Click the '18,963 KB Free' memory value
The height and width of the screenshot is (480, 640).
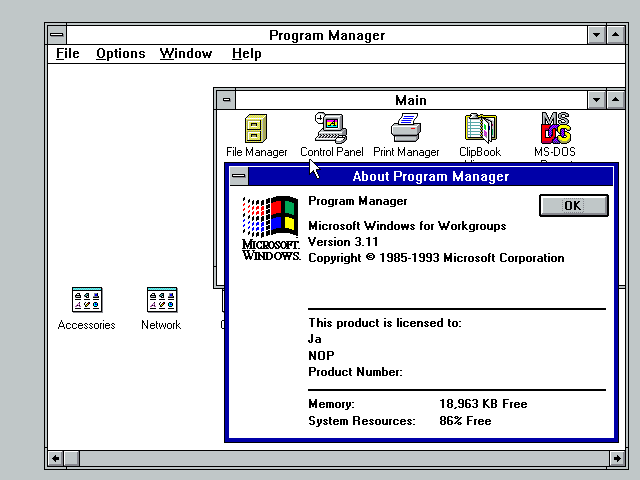483,404
